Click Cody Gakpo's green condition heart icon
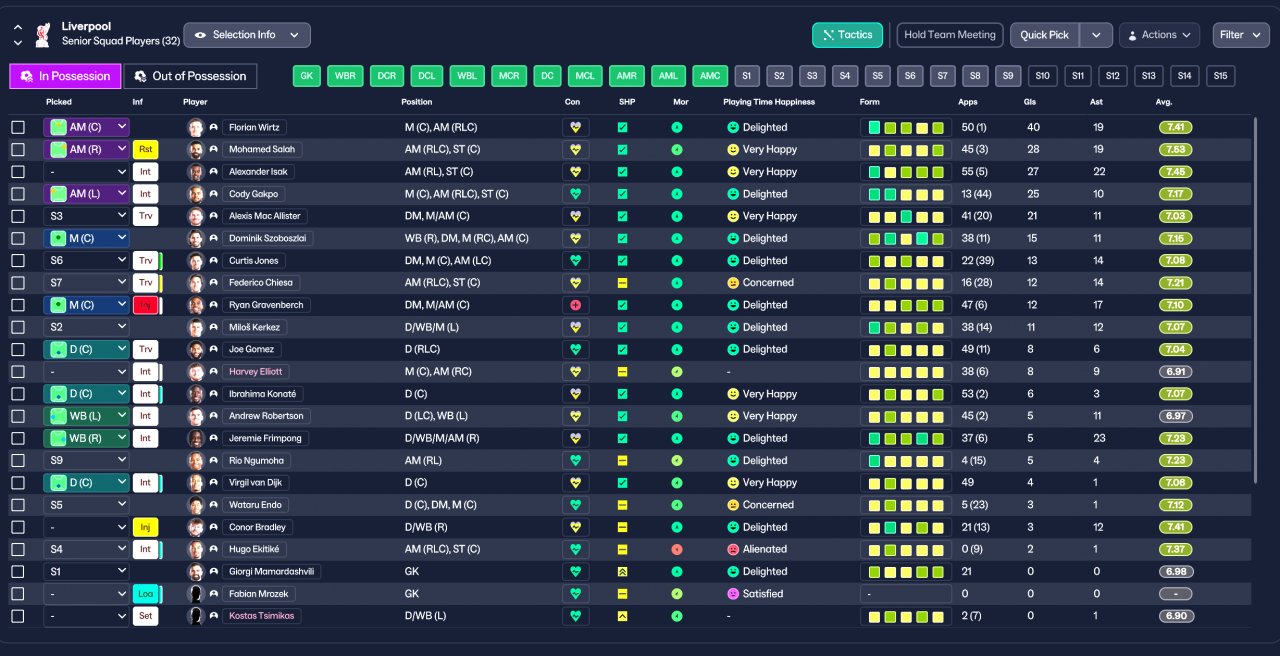The width and height of the screenshot is (1280, 656). coord(575,194)
